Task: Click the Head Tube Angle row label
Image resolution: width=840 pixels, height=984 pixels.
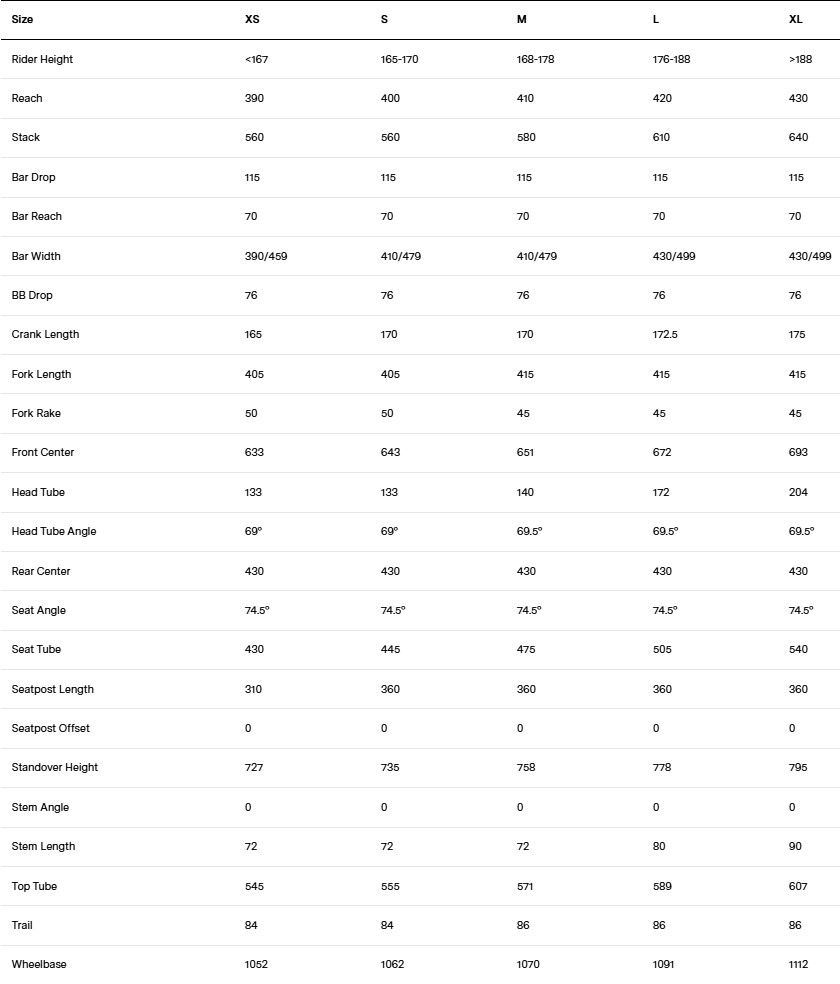Action: click(x=54, y=531)
